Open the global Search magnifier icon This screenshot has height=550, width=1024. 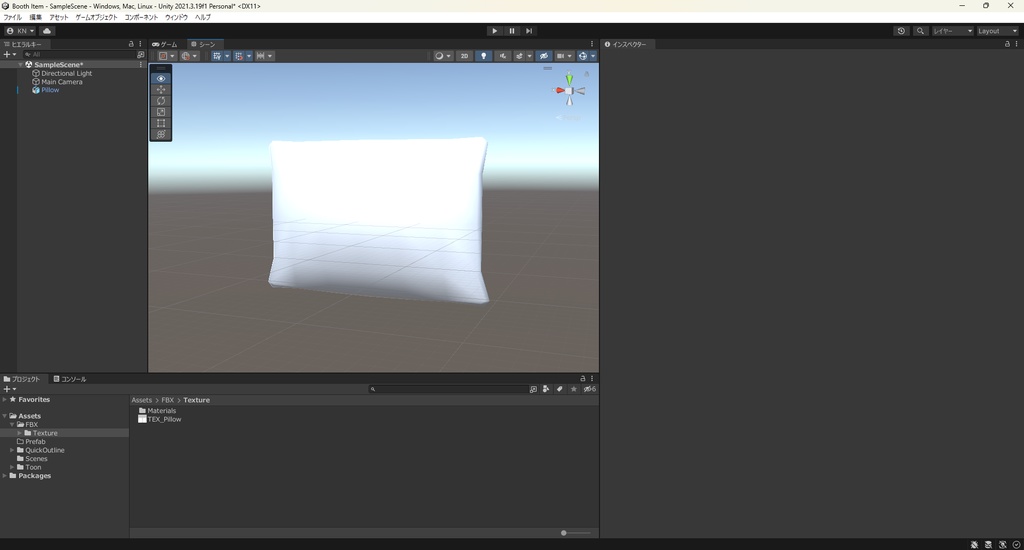920,31
